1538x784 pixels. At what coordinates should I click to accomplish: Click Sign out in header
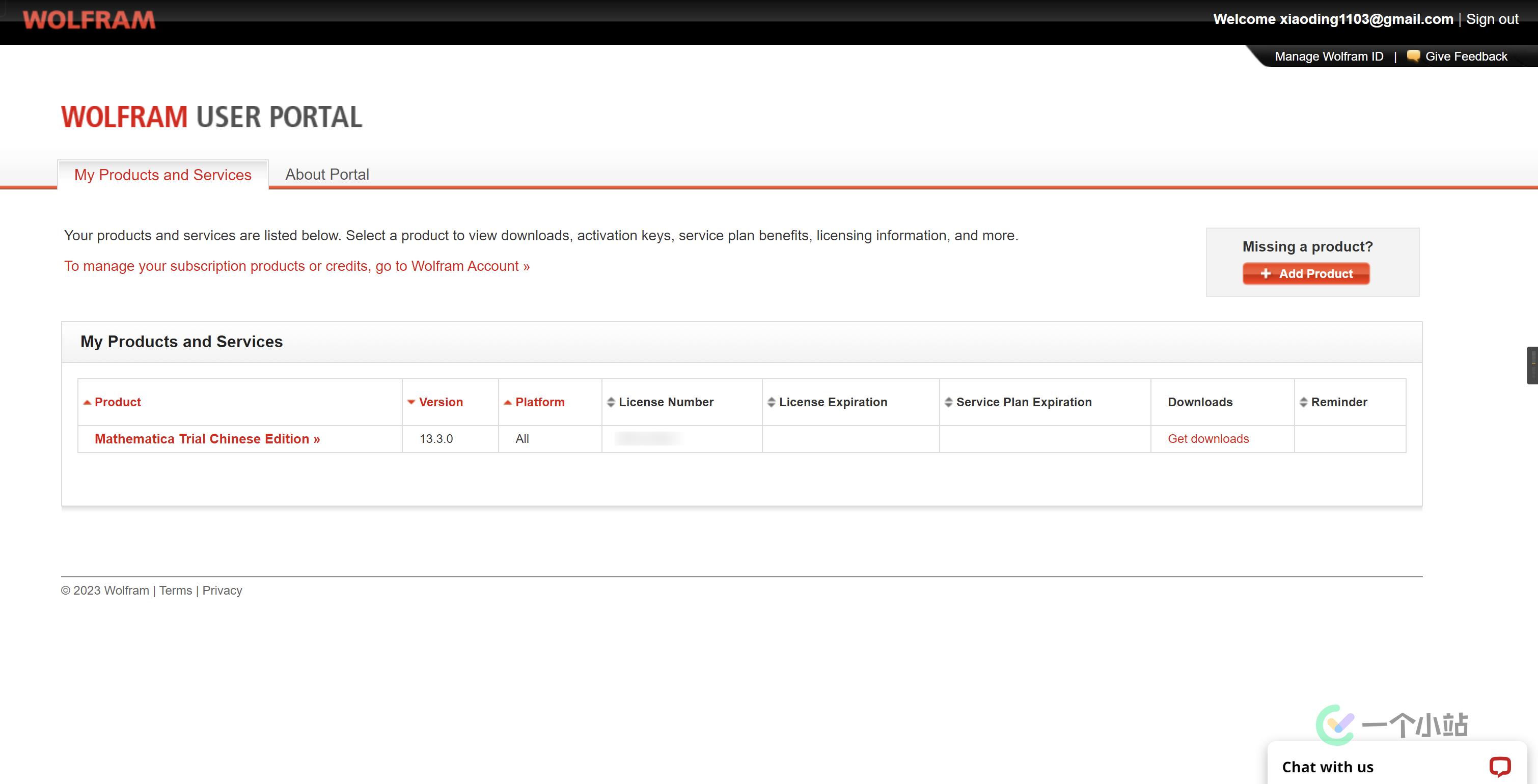[1492, 19]
